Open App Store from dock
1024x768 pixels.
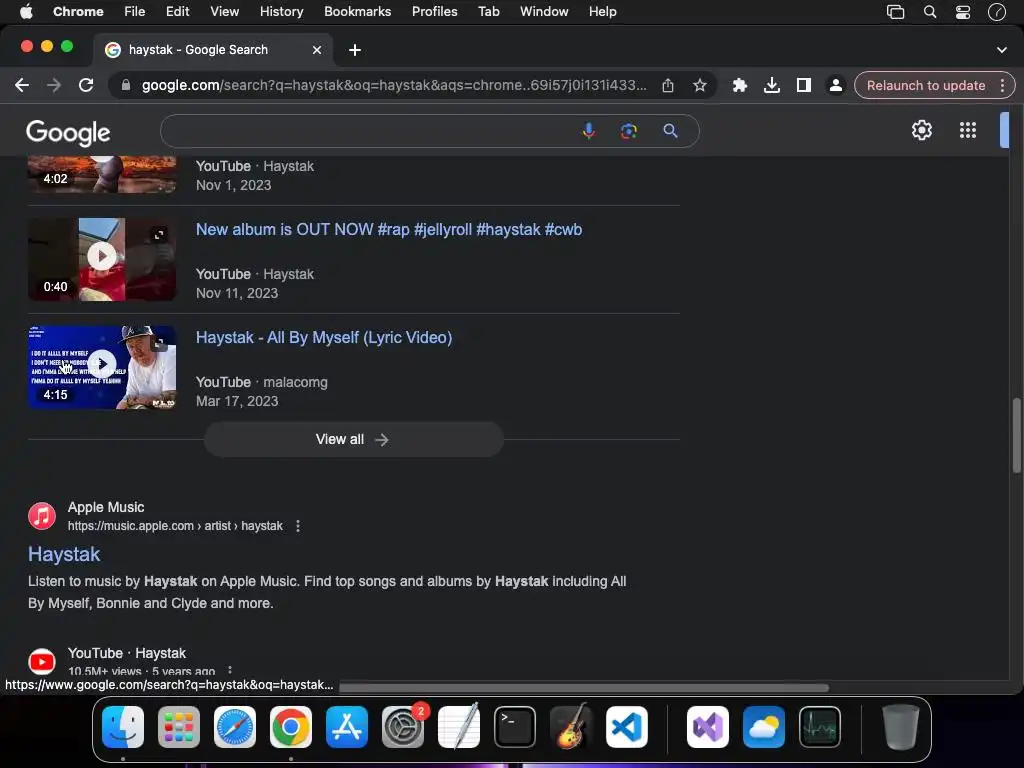point(347,727)
